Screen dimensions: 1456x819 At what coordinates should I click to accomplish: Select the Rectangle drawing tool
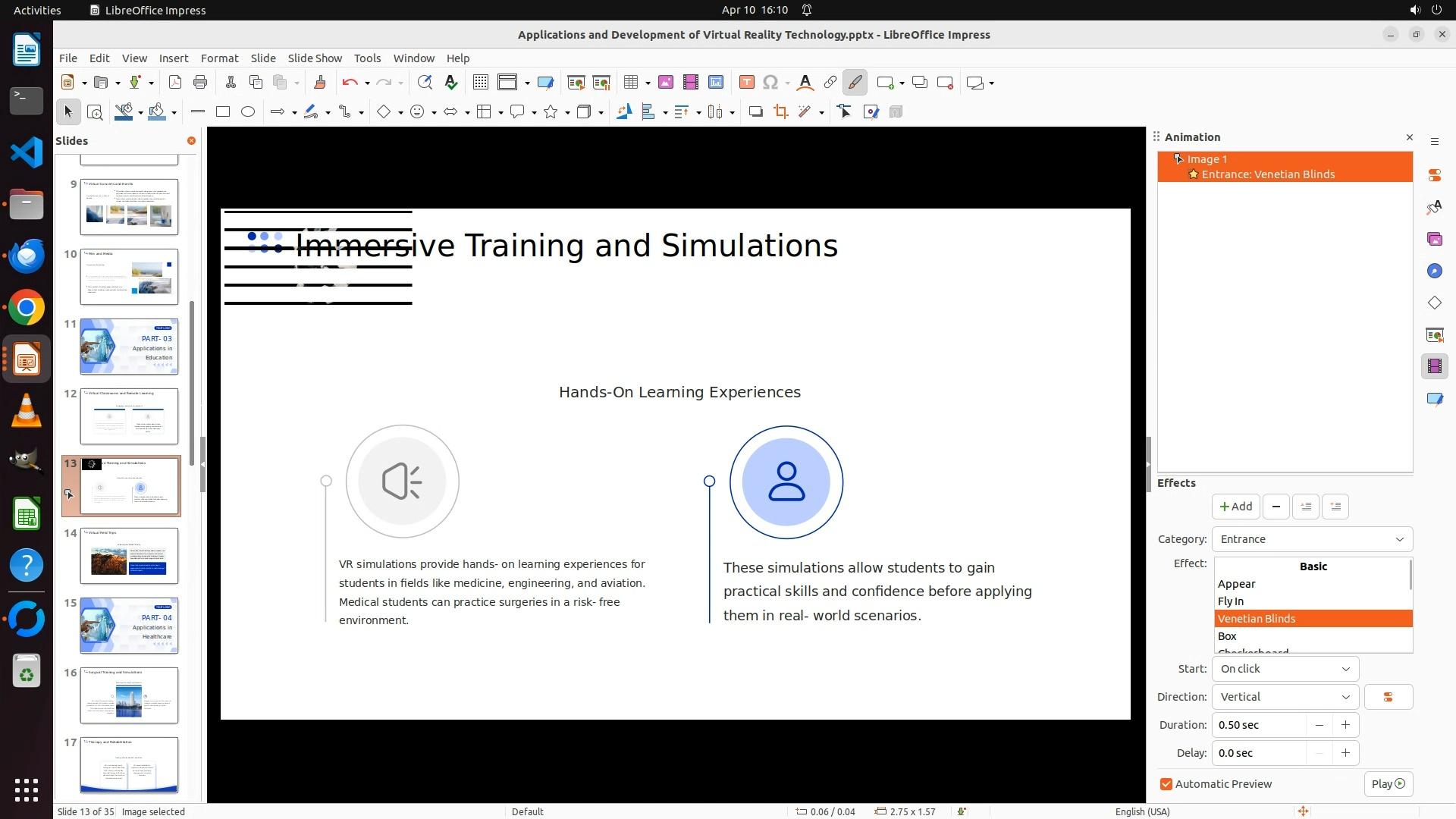(x=223, y=112)
